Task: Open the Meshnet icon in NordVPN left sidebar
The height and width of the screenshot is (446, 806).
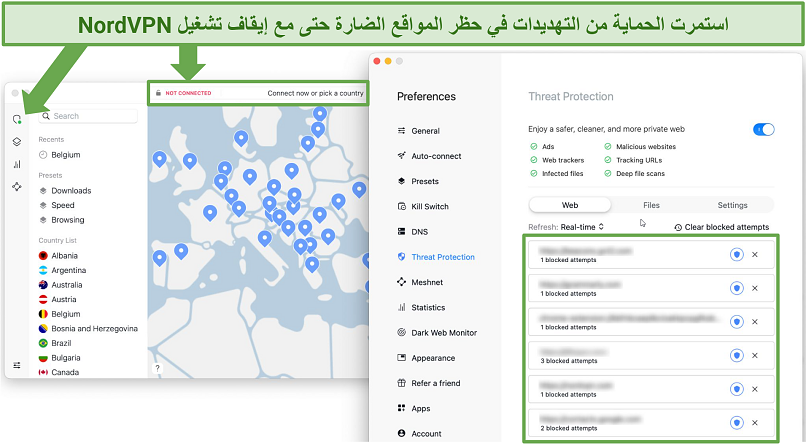Action: click(17, 187)
